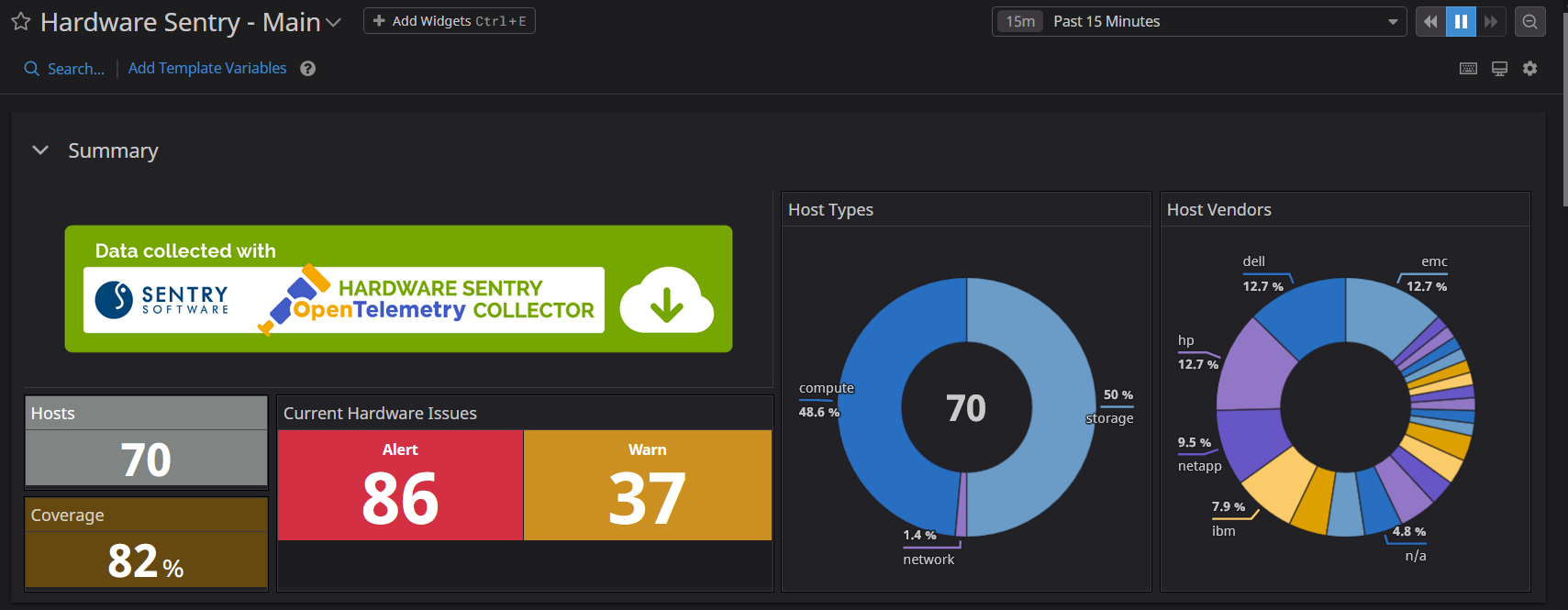Open template variables help icon
Viewport: 1568px width, 610px height.
pos(308,69)
